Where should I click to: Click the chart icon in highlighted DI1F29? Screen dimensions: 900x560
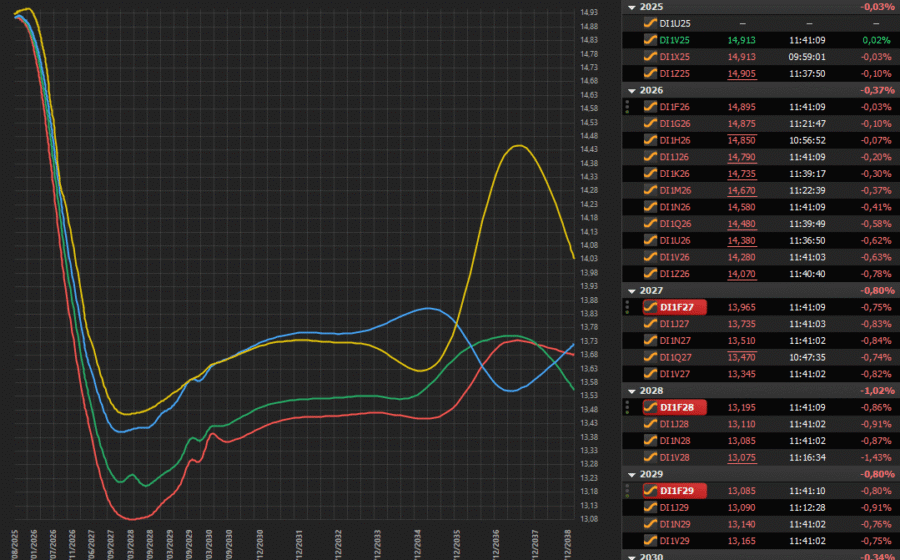650,491
